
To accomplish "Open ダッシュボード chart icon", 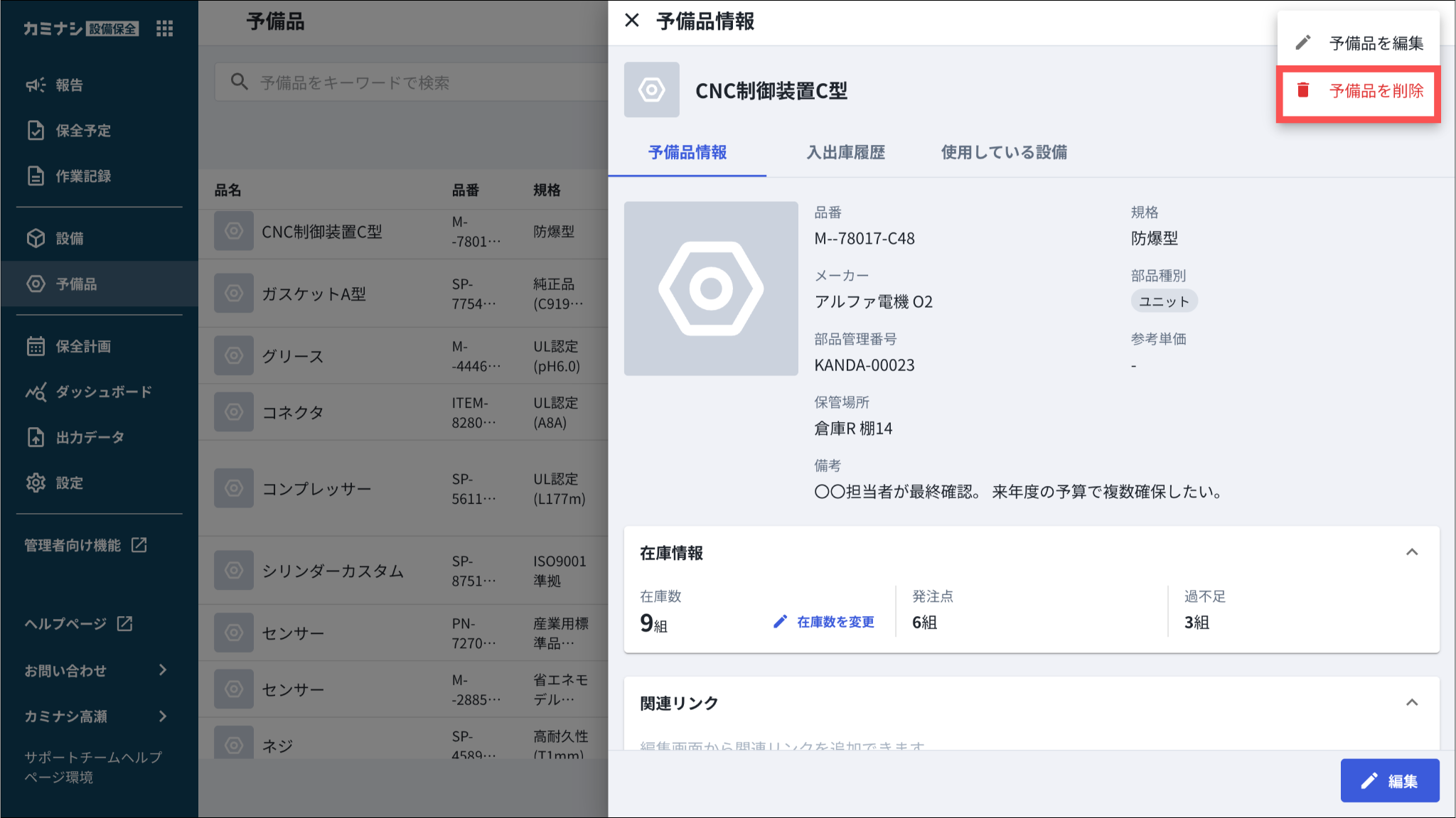I will click(x=36, y=392).
